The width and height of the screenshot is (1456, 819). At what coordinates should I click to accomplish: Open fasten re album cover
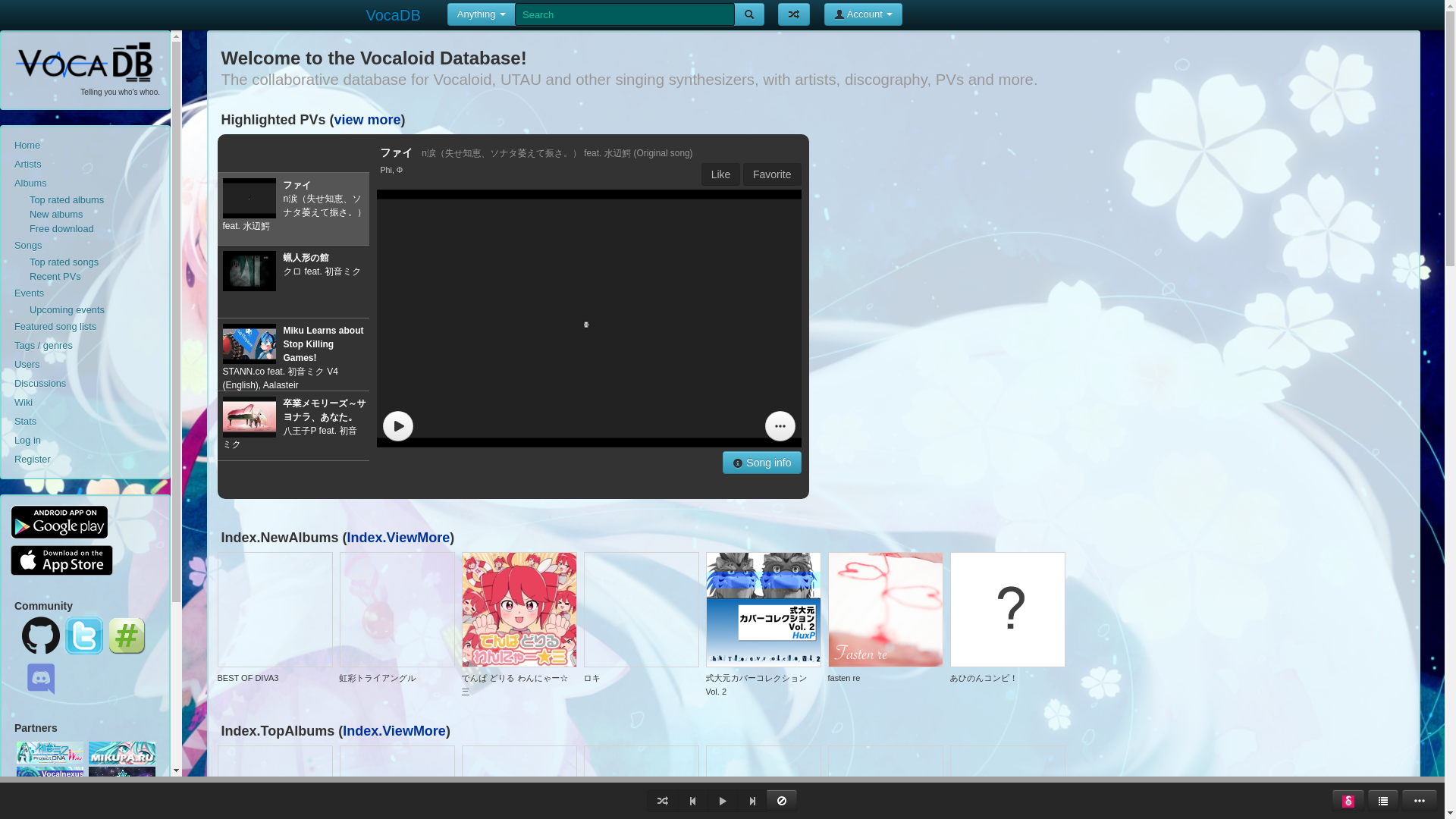pos(885,610)
